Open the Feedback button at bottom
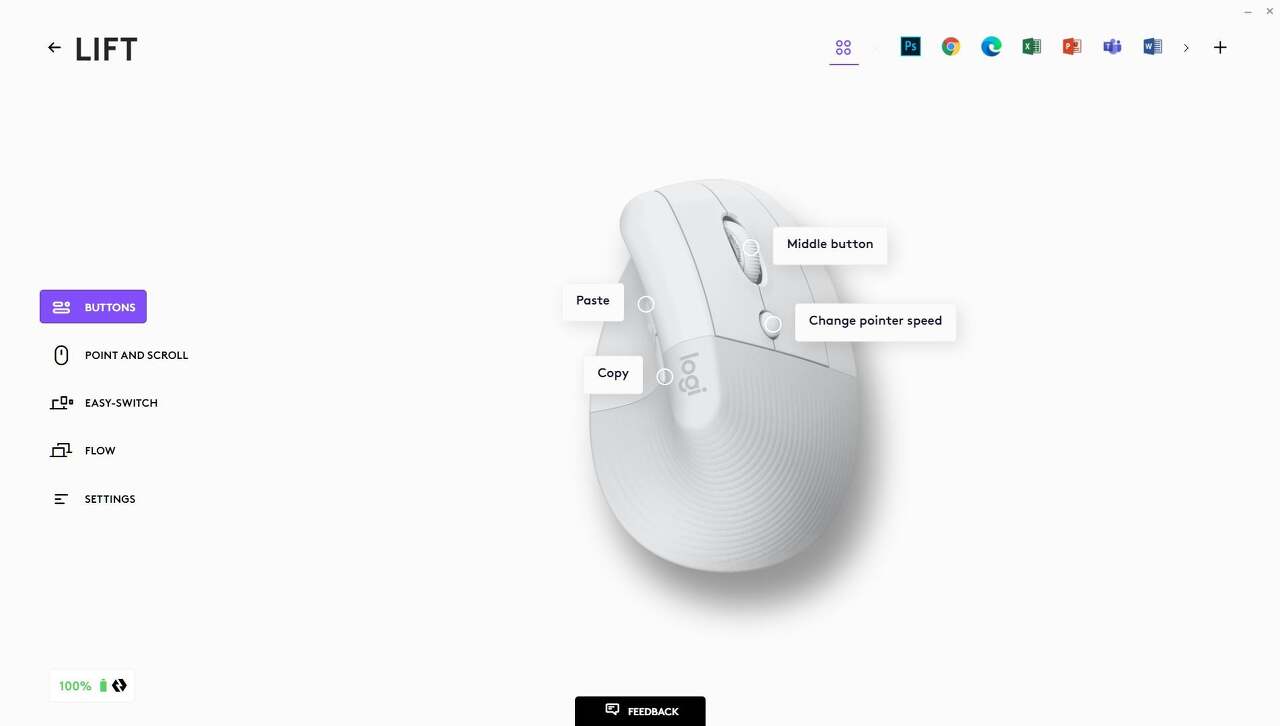Viewport: 1280px width, 726px height. pyautogui.click(x=640, y=711)
